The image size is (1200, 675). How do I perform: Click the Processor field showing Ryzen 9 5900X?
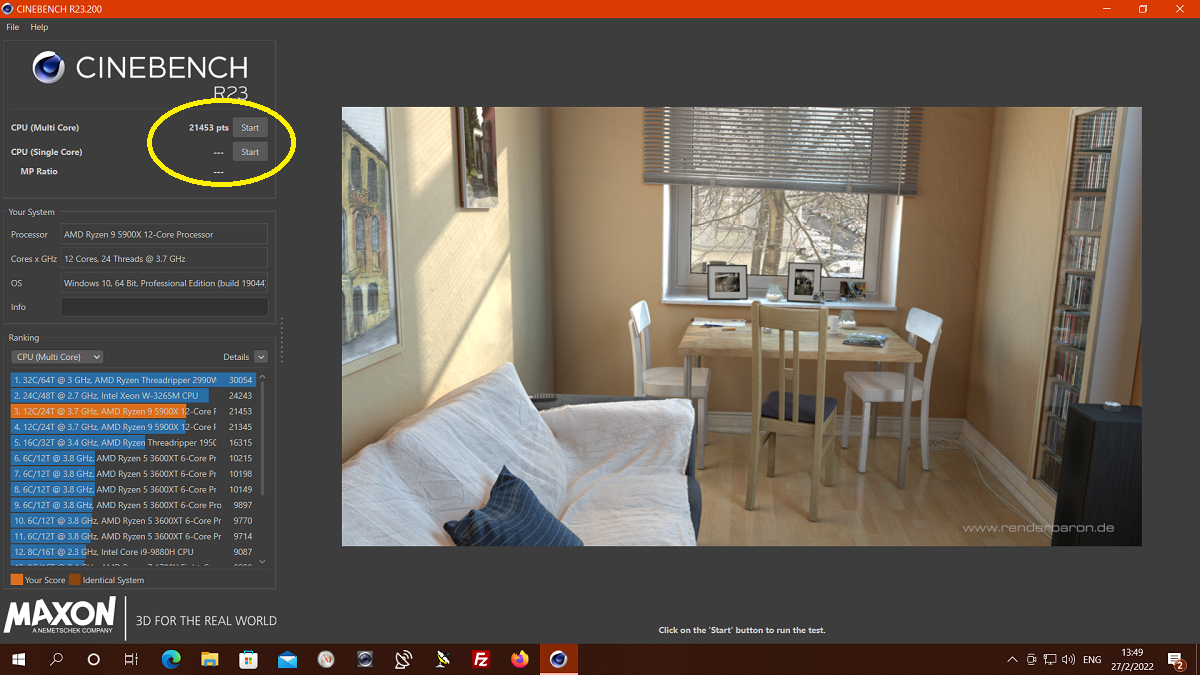coord(164,234)
